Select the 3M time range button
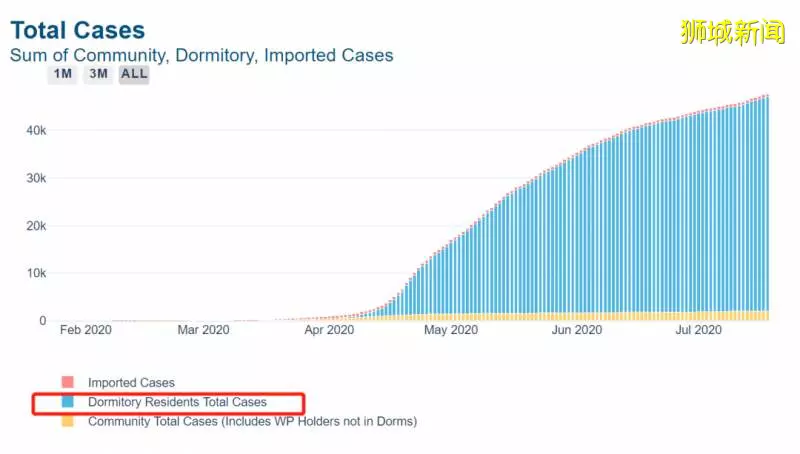 click(x=98, y=74)
